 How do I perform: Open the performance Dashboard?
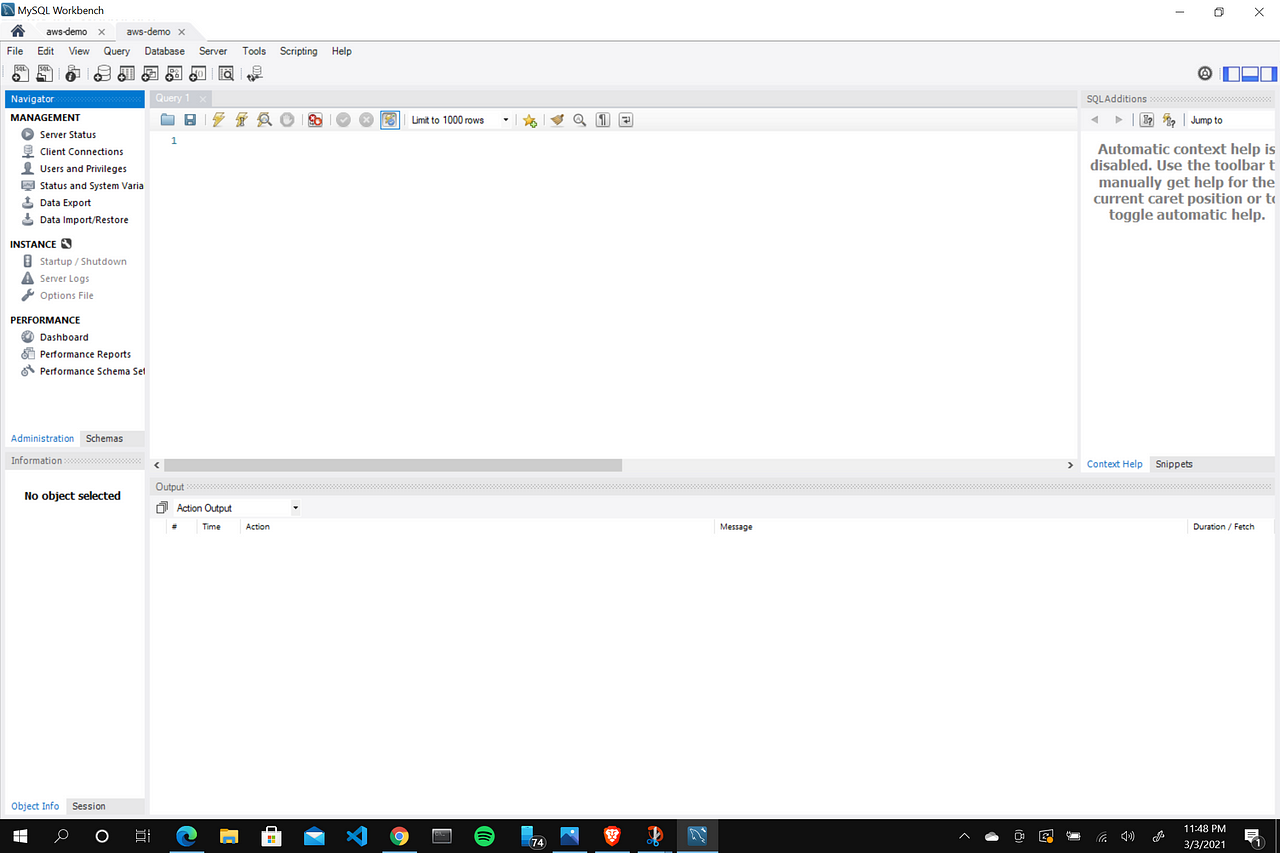pyautogui.click(x=64, y=337)
